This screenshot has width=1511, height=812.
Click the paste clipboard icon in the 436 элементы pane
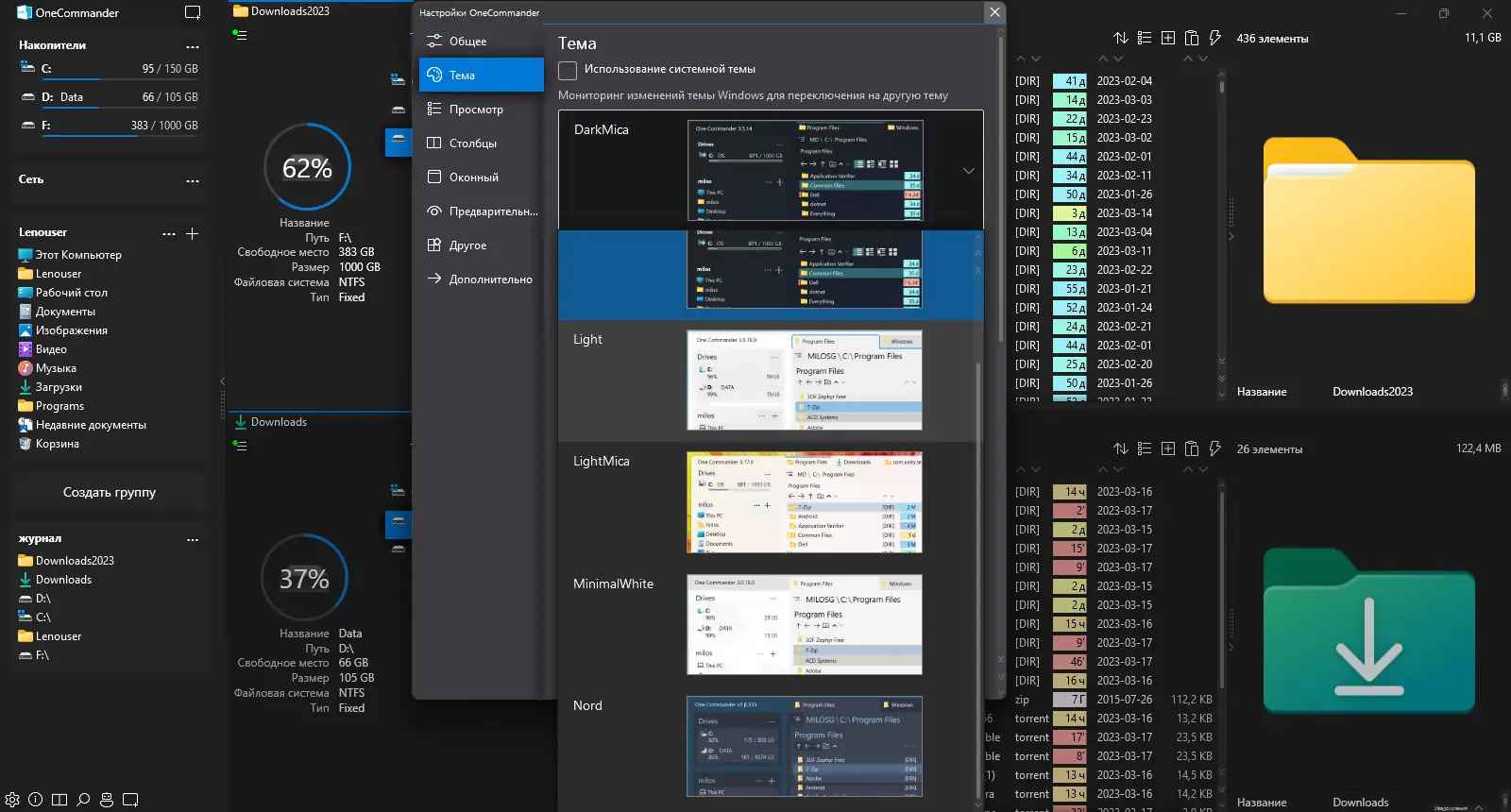click(x=1192, y=38)
